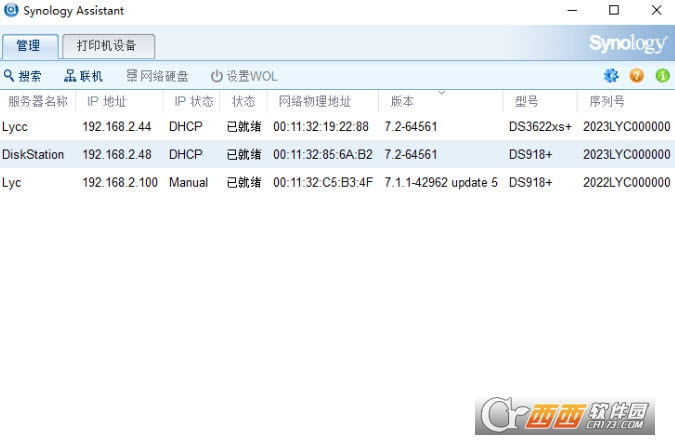Sort by IP 状态 column header
Screen dimensions: 675x445
coord(193,102)
